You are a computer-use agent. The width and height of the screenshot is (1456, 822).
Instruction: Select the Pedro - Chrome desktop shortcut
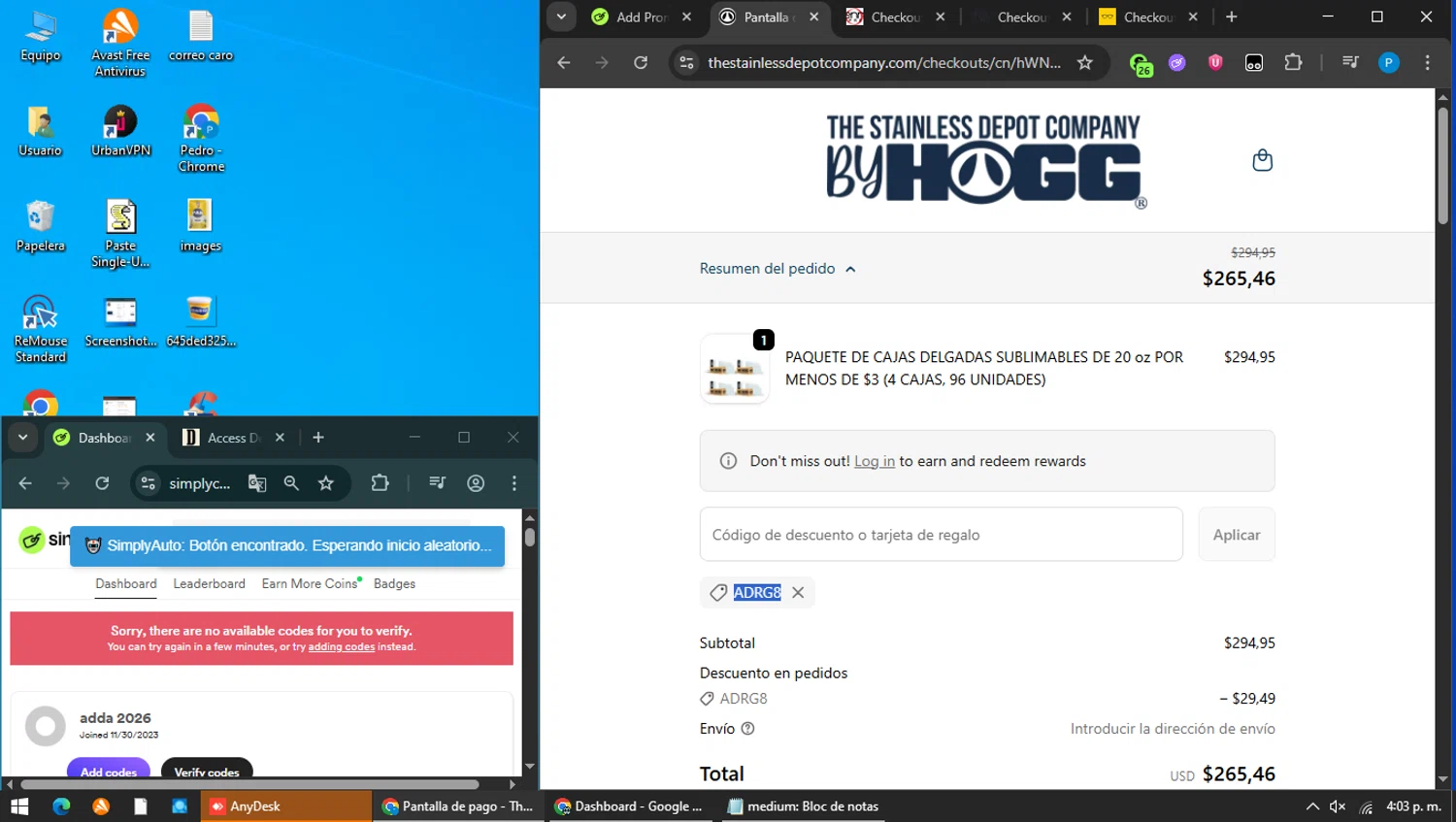click(x=201, y=139)
